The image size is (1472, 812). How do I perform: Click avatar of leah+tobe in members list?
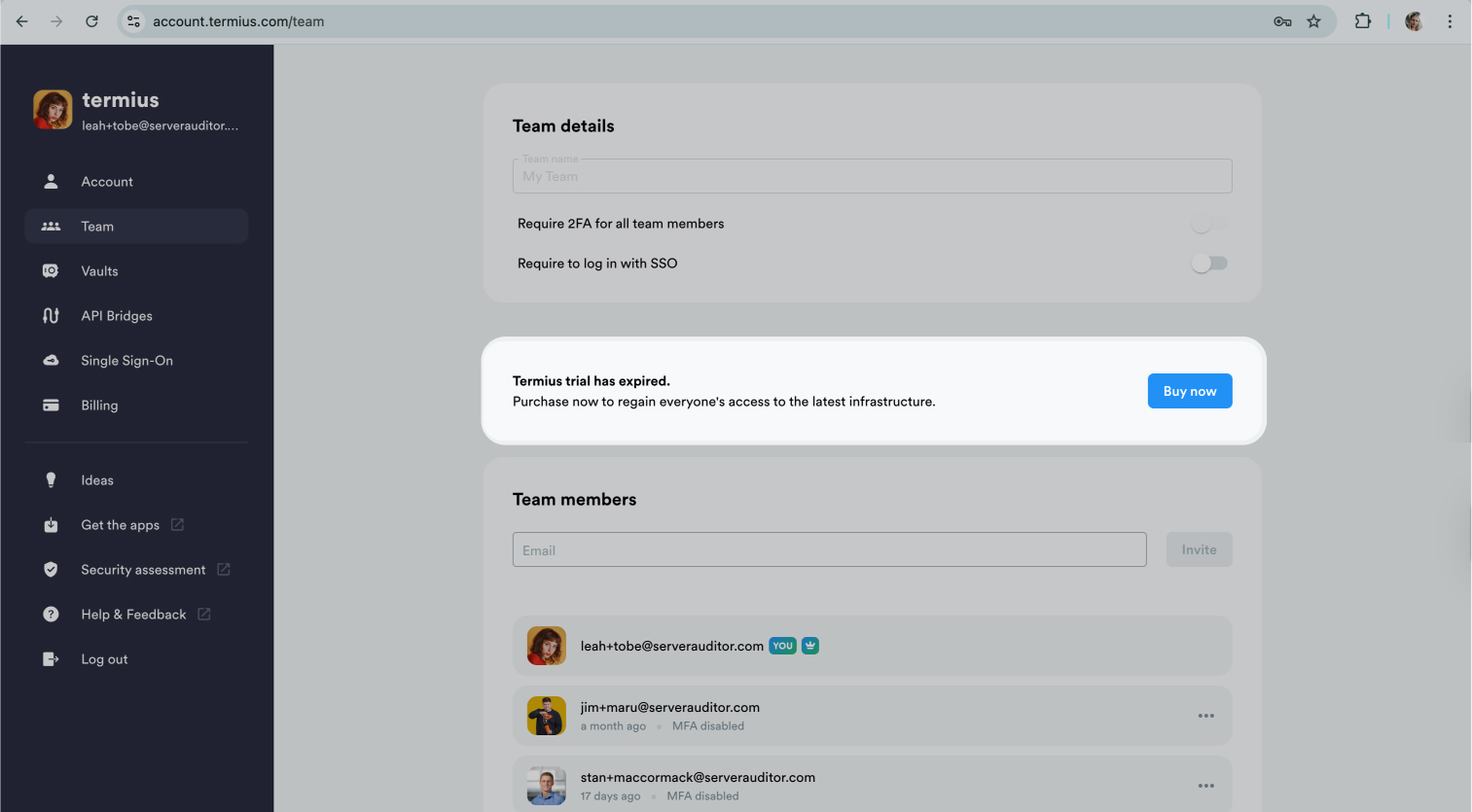pyautogui.click(x=547, y=646)
